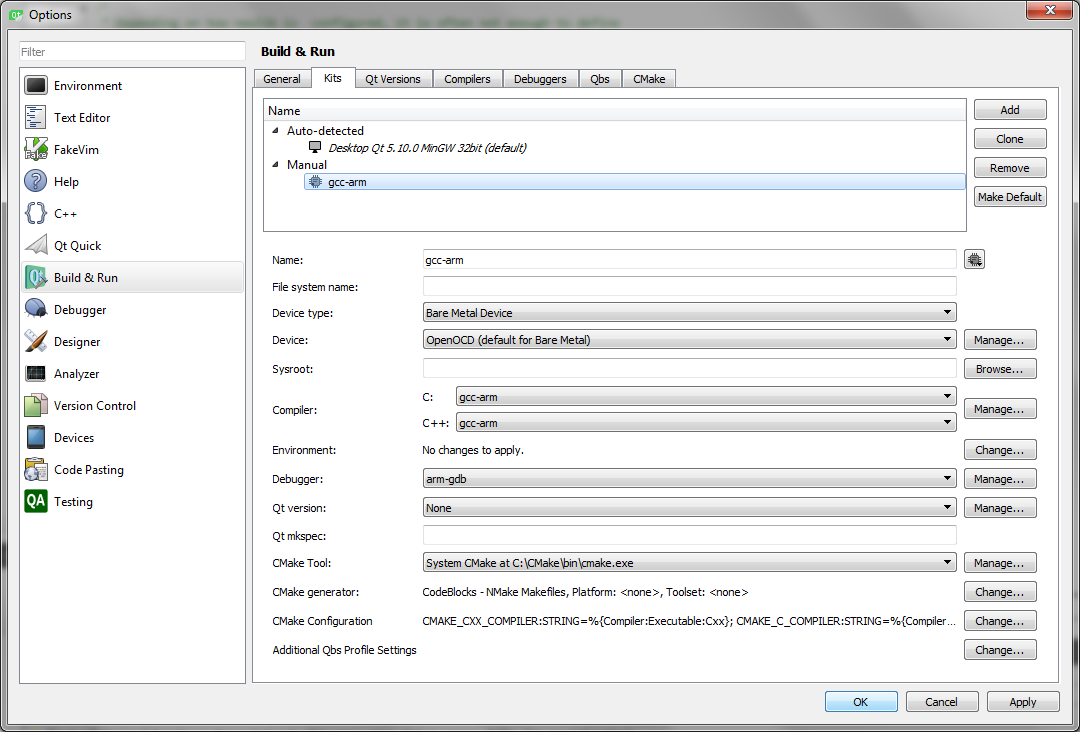Switch to the Compilers tab
The width and height of the screenshot is (1080, 732).
467,78
